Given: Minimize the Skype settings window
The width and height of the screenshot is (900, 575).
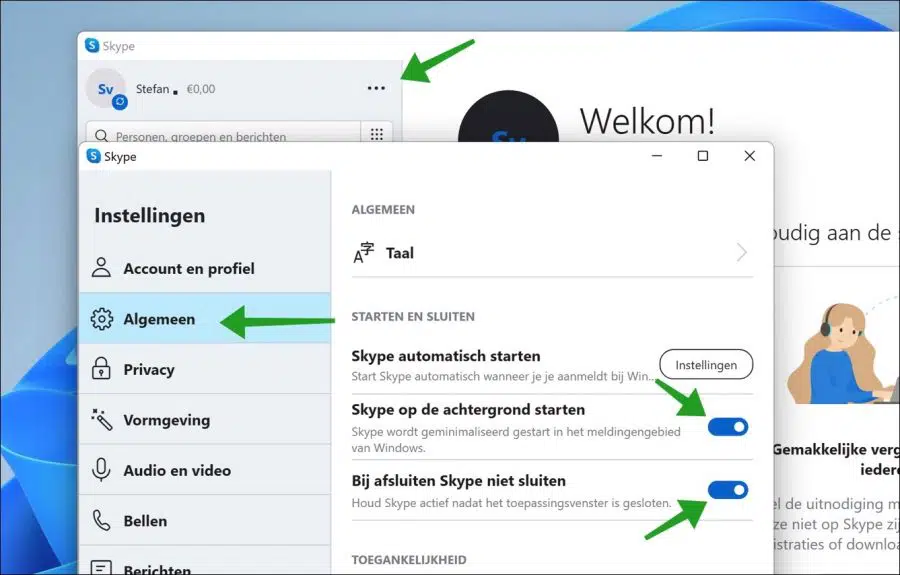Looking at the screenshot, I should [x=657, y=156].
